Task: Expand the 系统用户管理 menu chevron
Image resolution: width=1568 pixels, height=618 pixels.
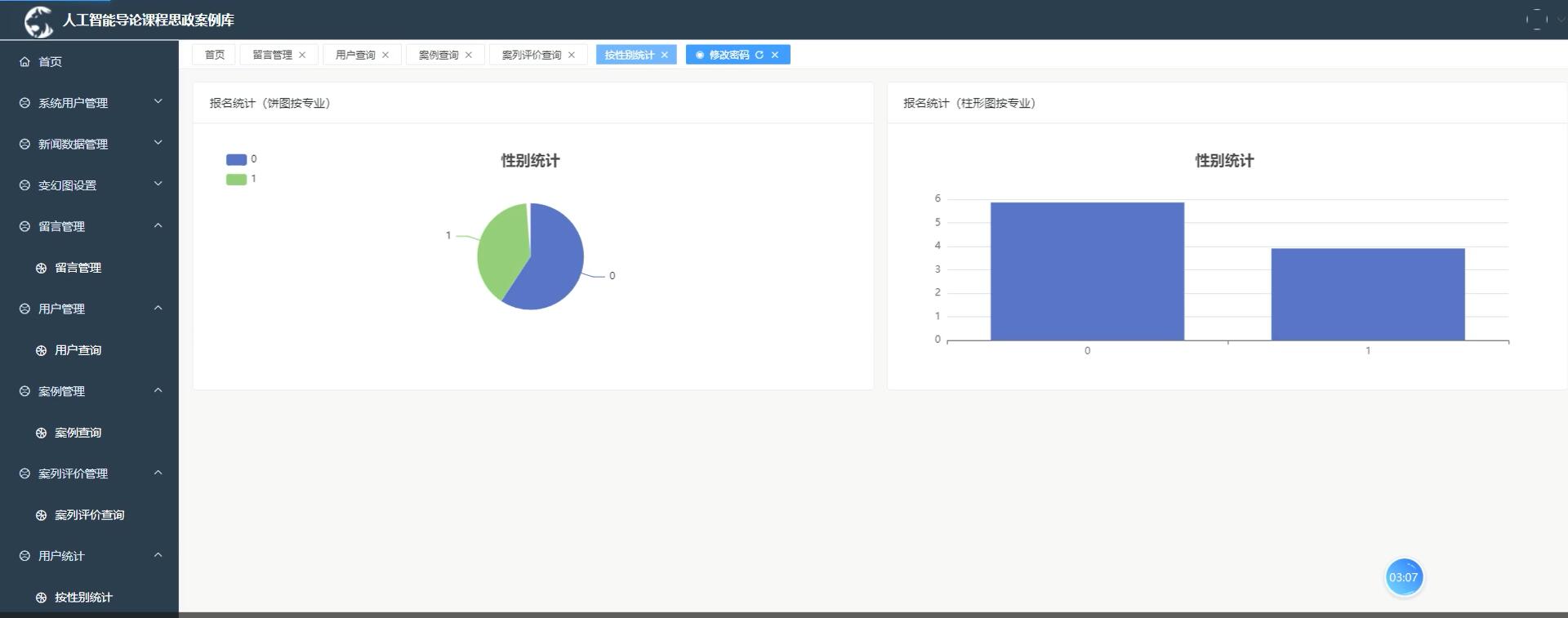Action: tap(158, 102)
